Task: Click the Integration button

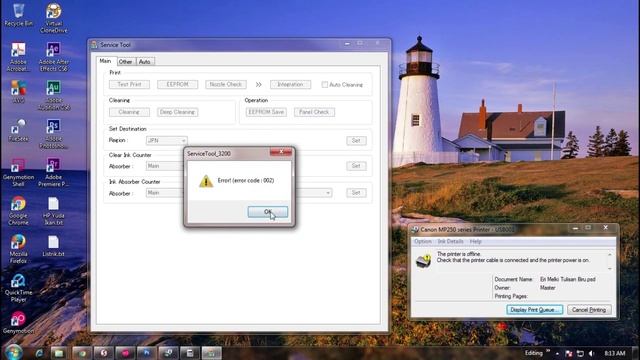Action: click(x=290, y=84)
